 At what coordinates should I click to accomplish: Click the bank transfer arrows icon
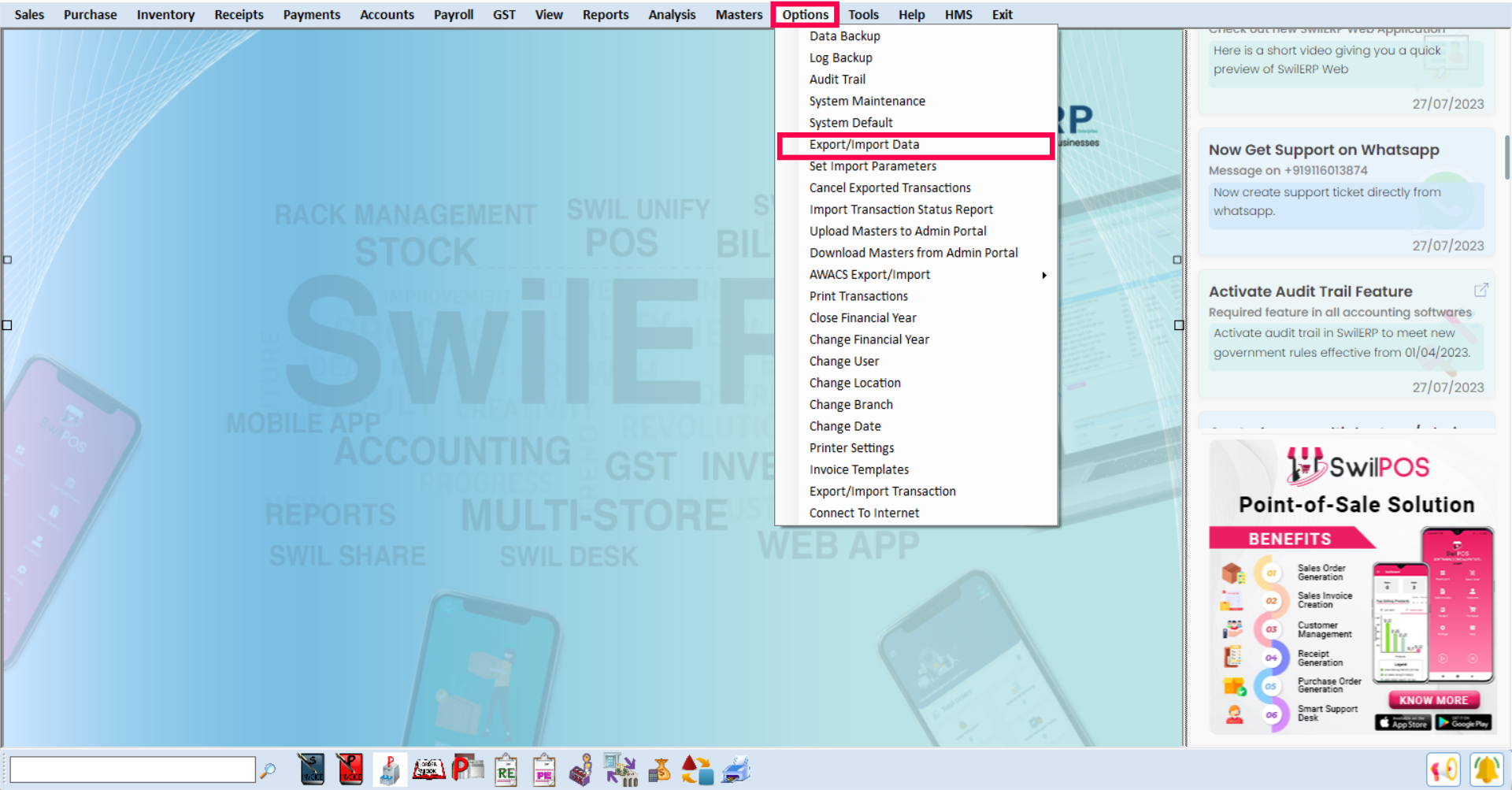point(620,770)
